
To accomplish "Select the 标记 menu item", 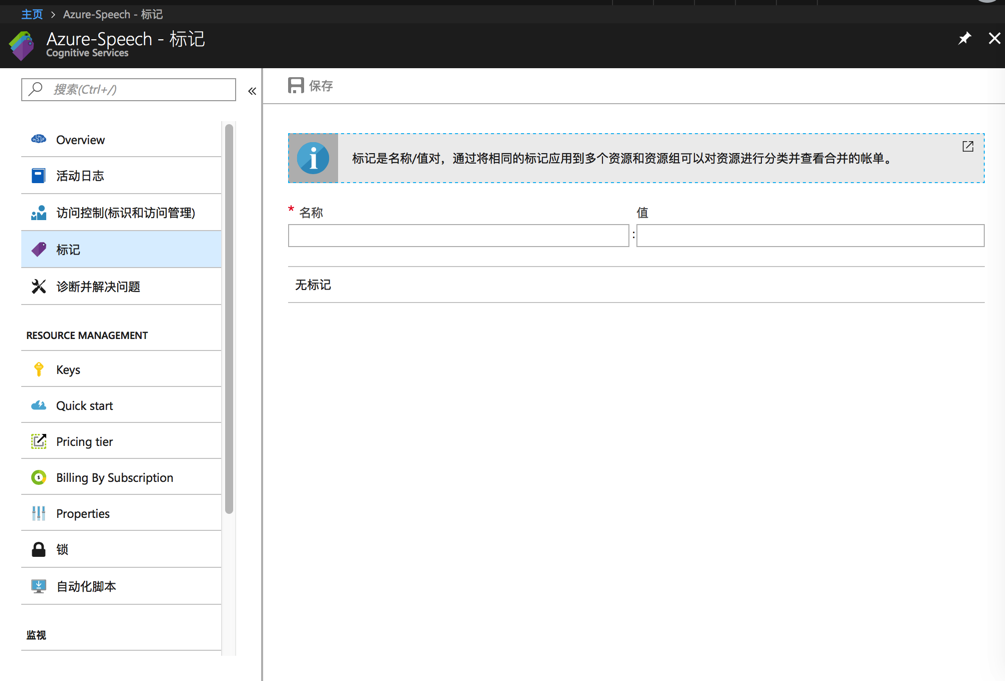I will (x=121, y=249).
